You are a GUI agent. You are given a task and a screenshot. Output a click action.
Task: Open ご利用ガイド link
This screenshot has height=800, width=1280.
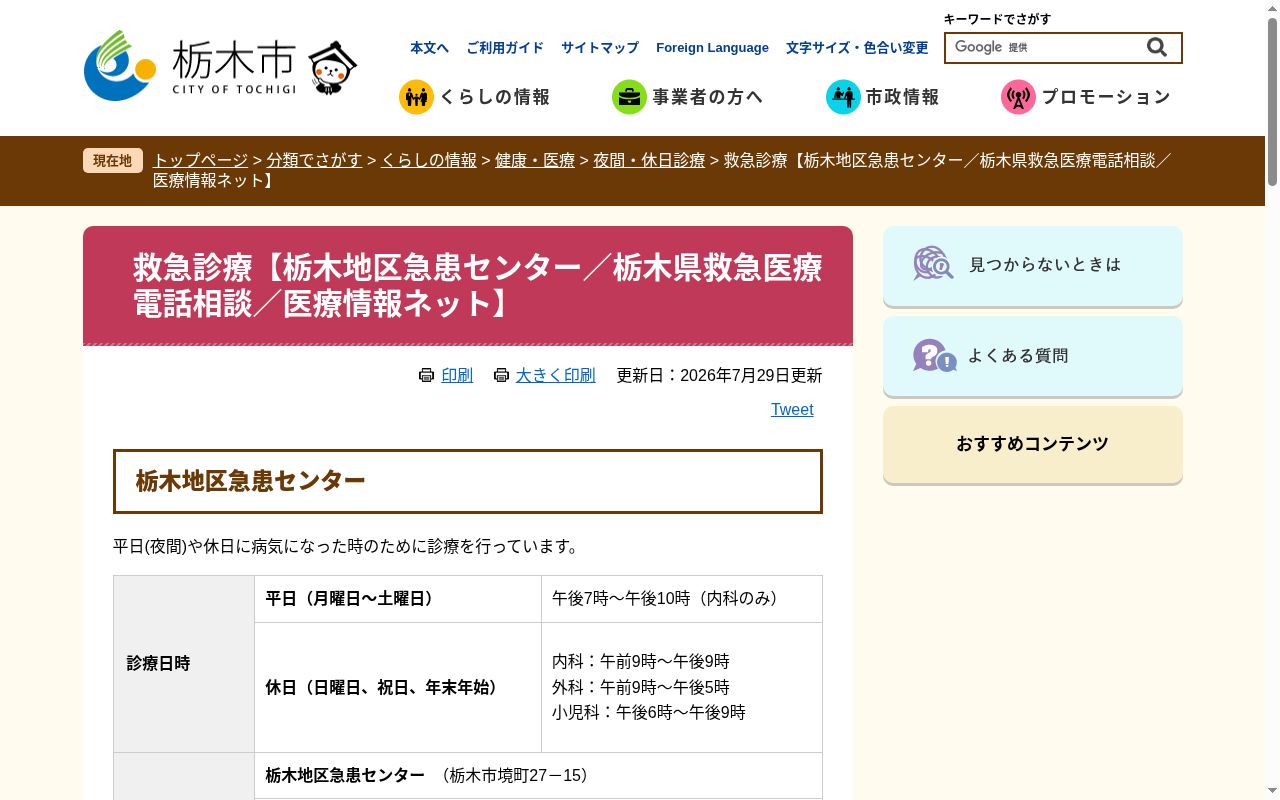point(505,48)
